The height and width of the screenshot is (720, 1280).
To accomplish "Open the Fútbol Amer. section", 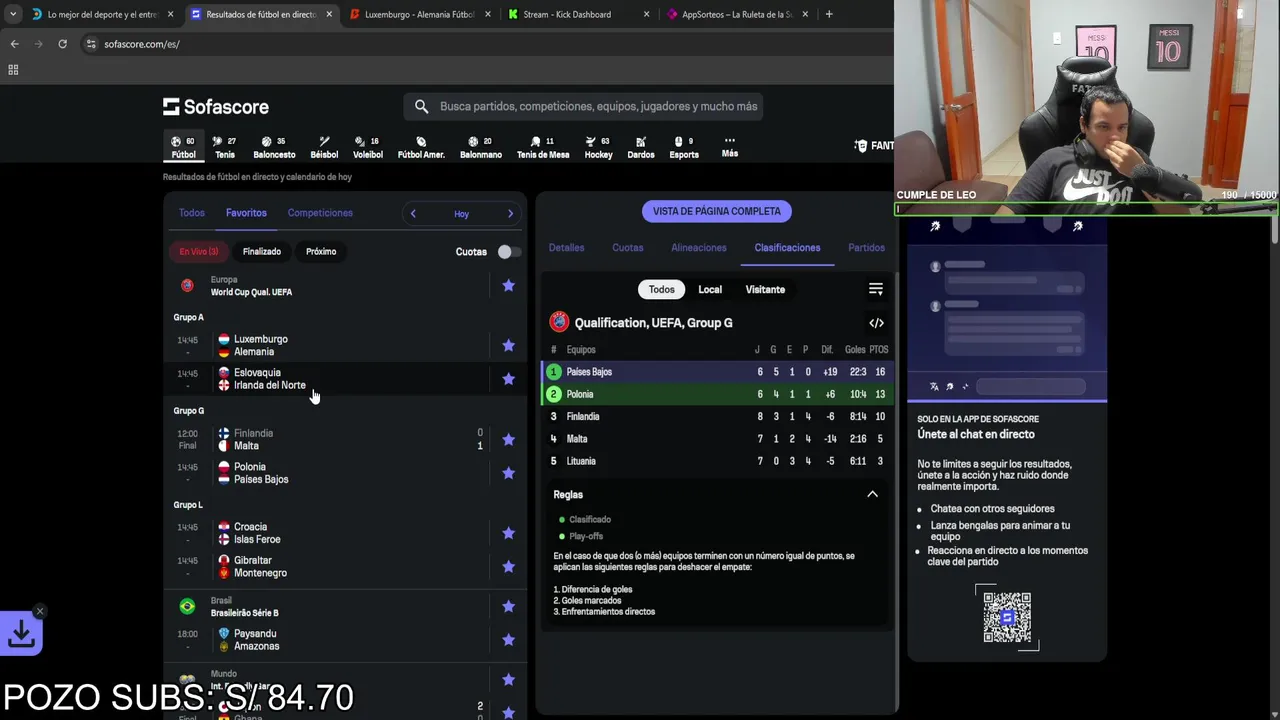I will tap(421, 147).
